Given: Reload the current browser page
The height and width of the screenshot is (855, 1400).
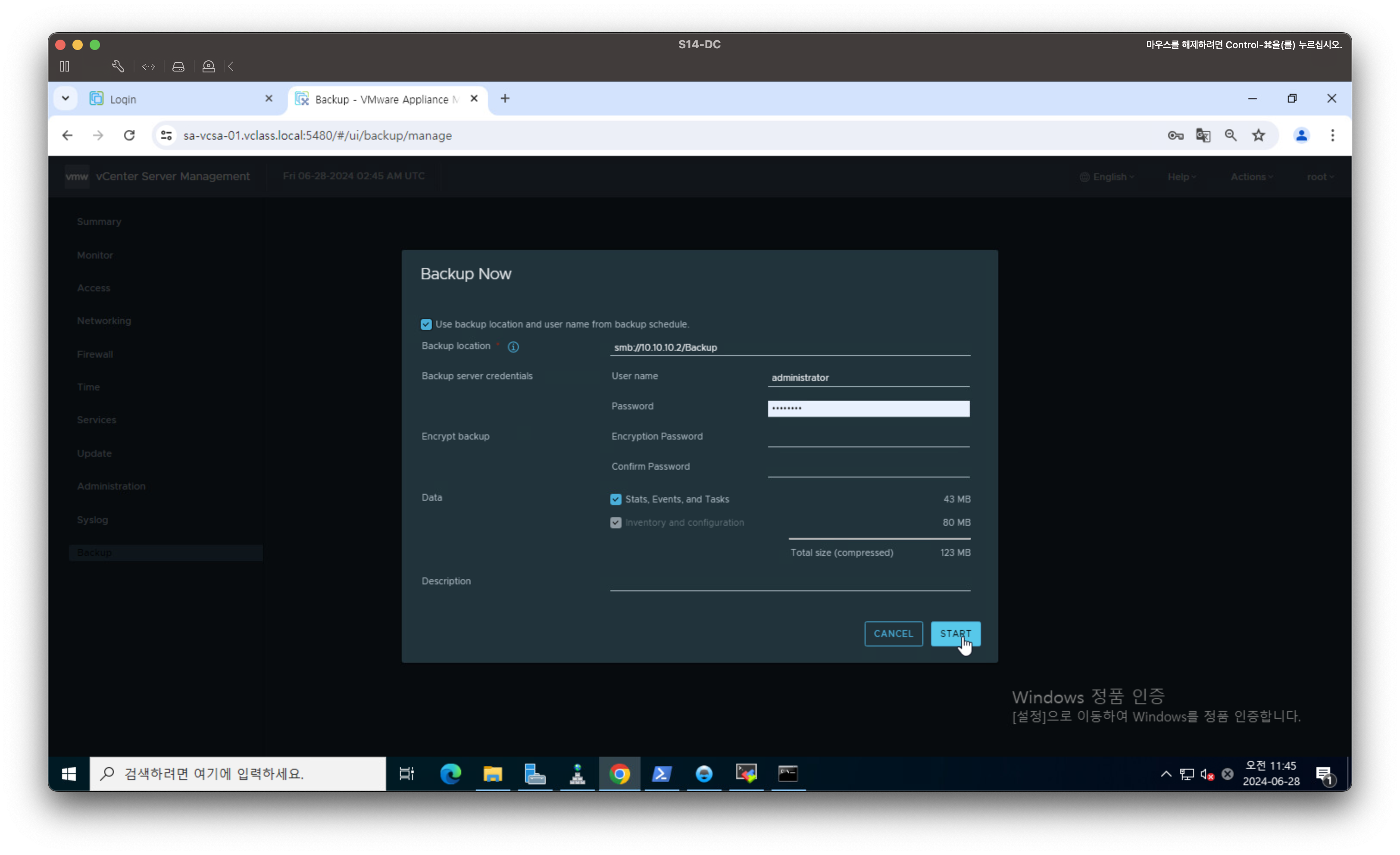Looking at the screenshot, I should (x=130, y=136).
